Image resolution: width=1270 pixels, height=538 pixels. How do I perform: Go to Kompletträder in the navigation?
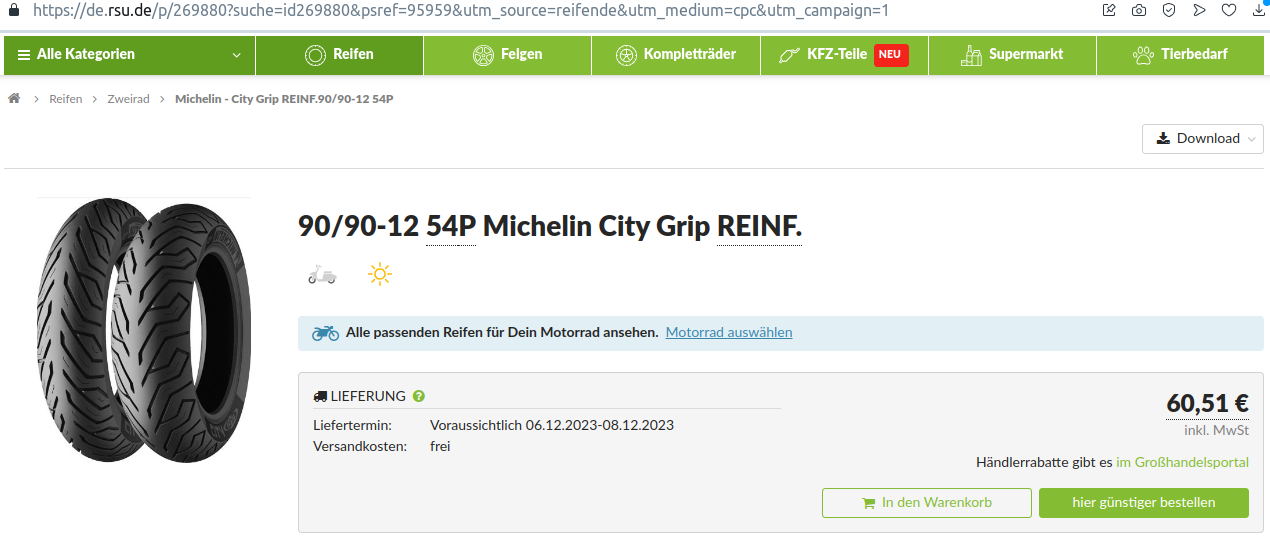tap(675, 55)
